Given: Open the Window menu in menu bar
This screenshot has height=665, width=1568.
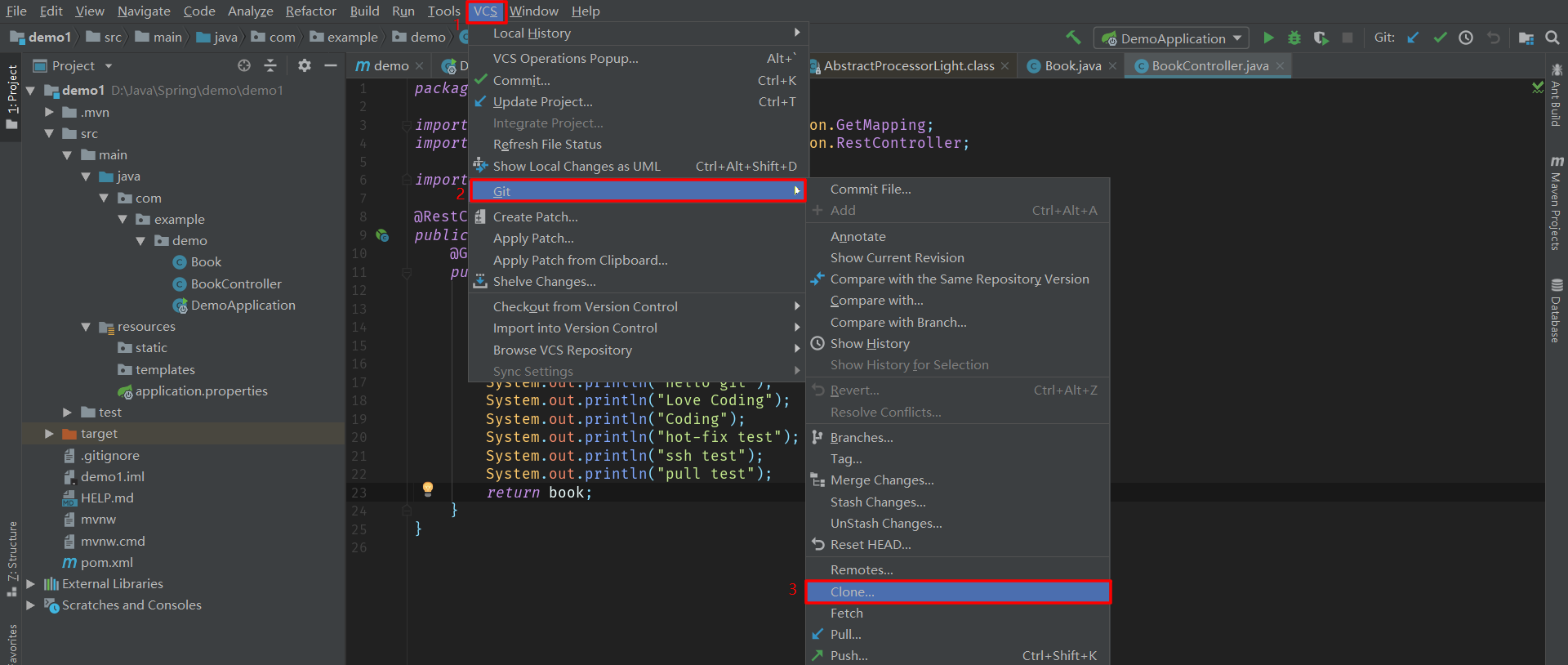Looking at the screenshot, I should click(533, 11).
